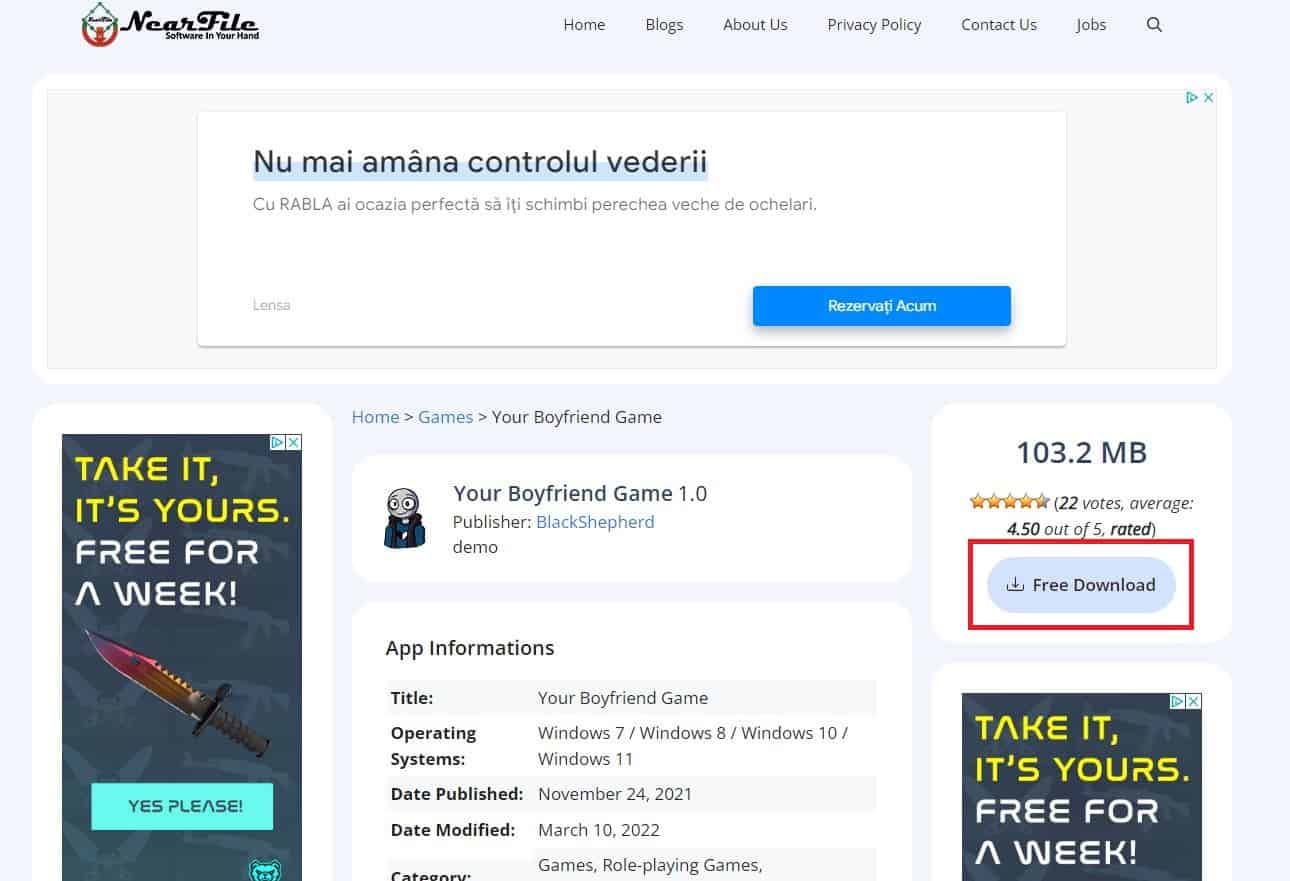Screen dimensions: 1290x881
Task: Open the search magnifier icon
Action: [1154, 25]
